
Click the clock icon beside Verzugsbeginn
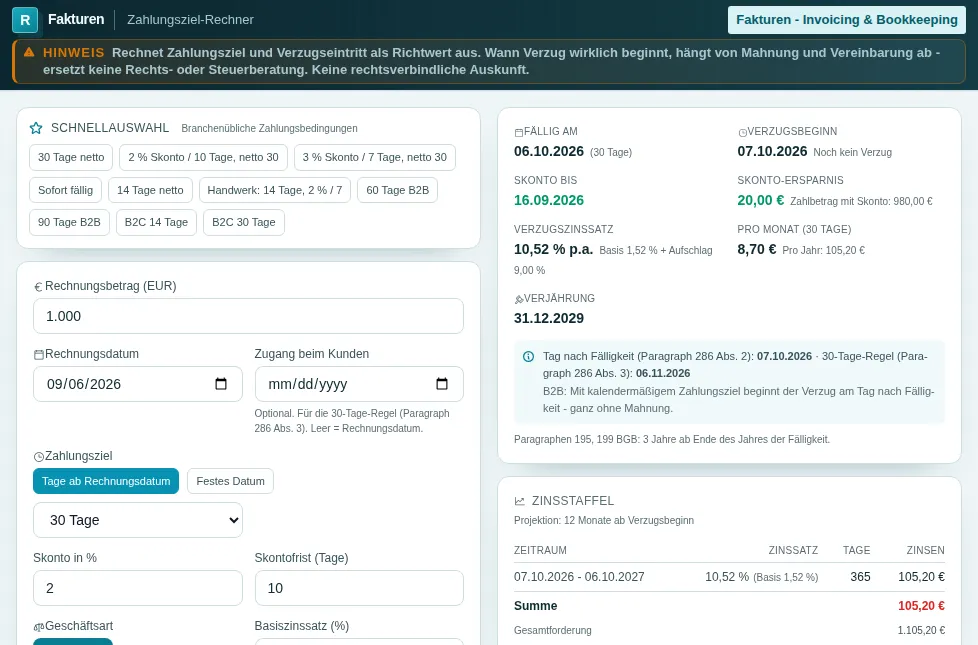[x=742, y=132]
